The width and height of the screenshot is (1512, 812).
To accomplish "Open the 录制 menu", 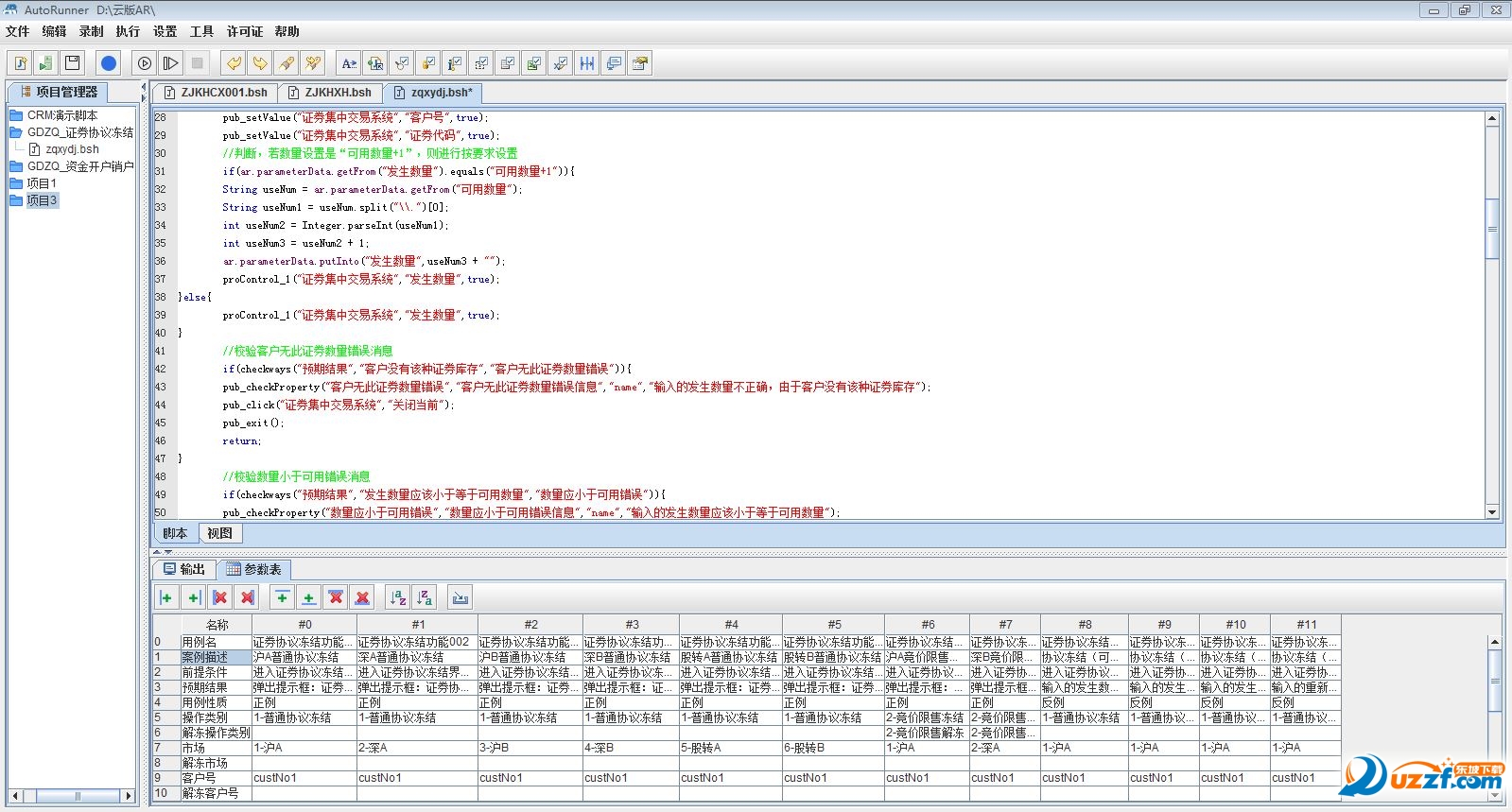I will point(92,31).
